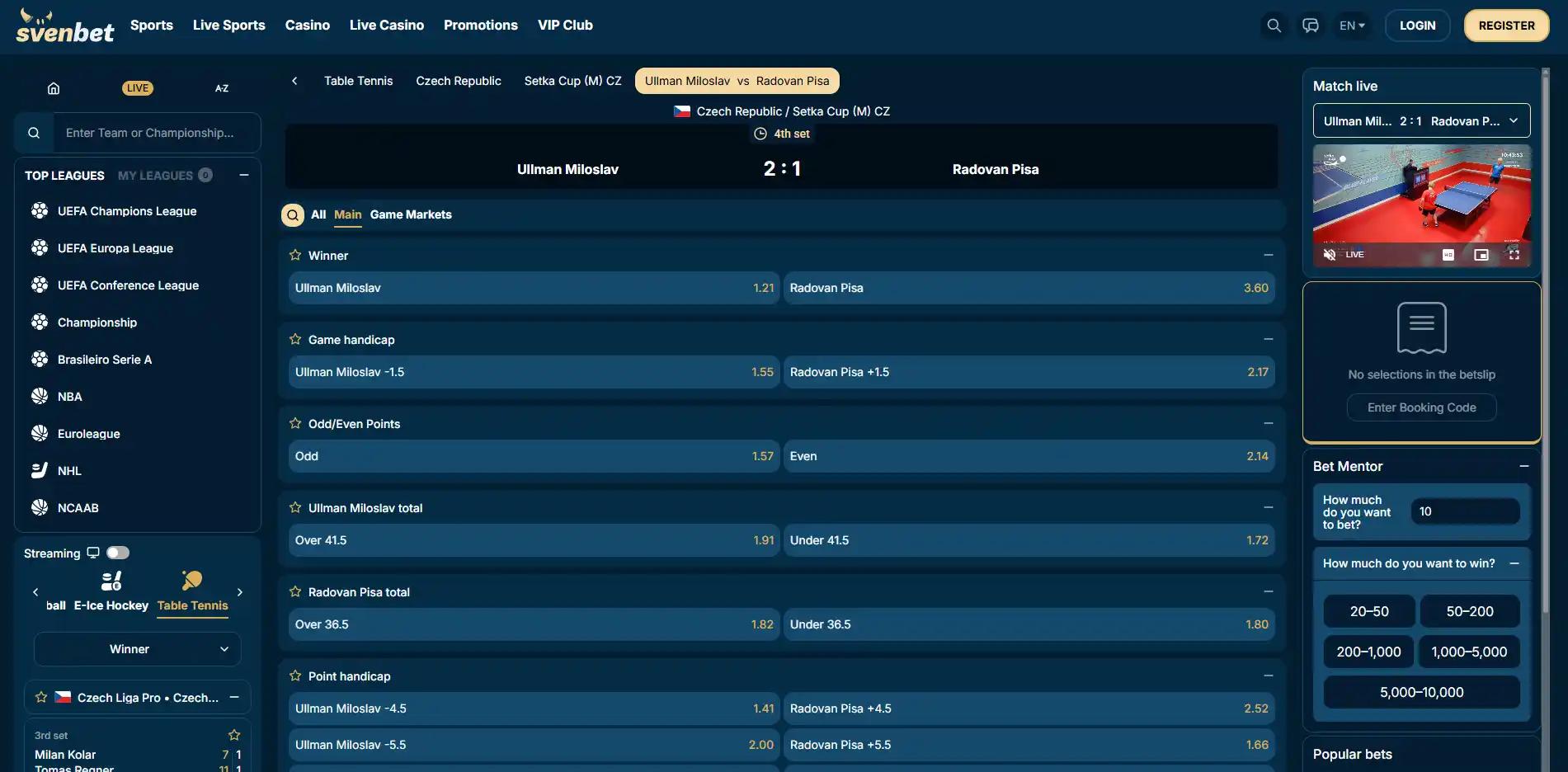
Task: Collapse the 'How much do you want to win?' section
Action: [1514, 563]
